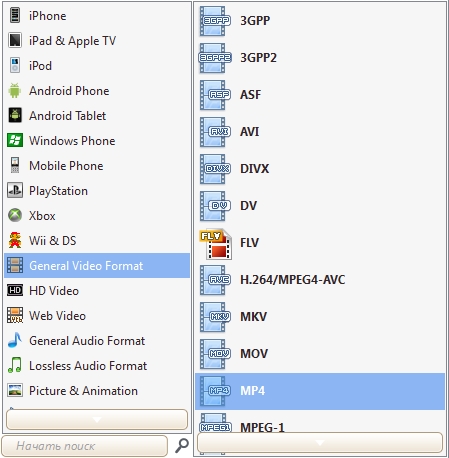The width and height of the screenshot is (449, 458).
Task: Choose the Android Phone category
Action: click(x=97, y=91)
